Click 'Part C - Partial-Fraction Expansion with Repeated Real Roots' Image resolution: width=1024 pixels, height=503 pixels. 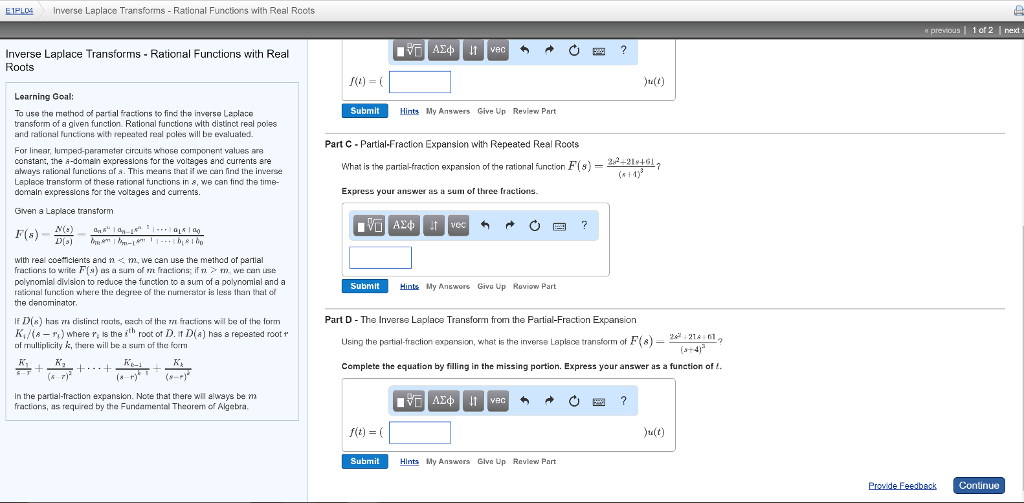tap(451, 144)
